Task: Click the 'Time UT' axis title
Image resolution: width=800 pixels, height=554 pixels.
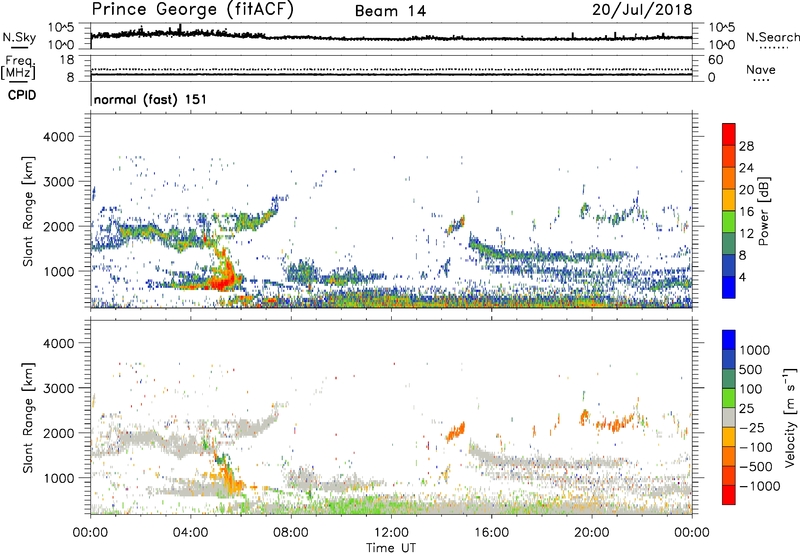Action: (391, 547)
